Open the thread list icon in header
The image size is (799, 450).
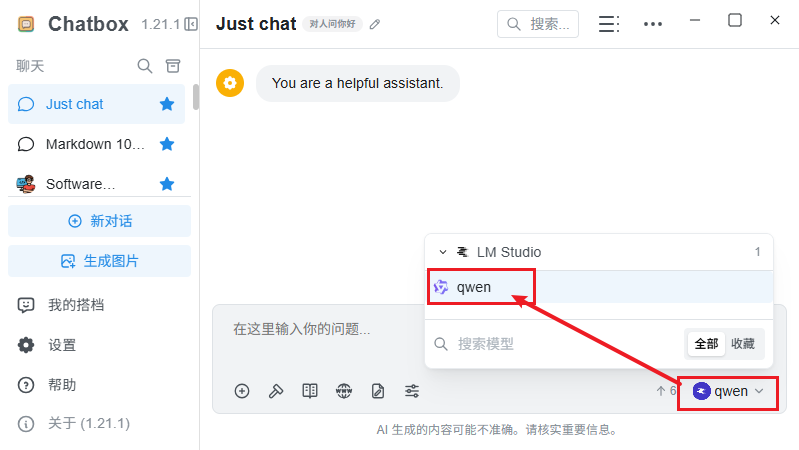(609, 24)
